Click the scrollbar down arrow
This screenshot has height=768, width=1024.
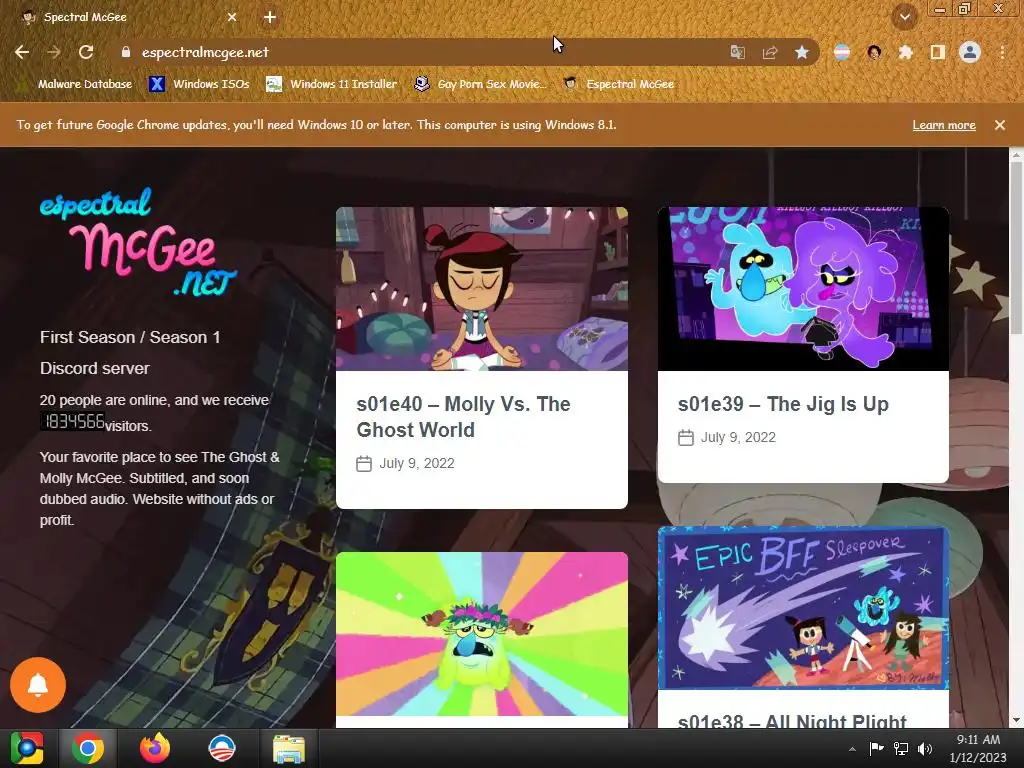pyautogui.click(x=1016, y=721)
